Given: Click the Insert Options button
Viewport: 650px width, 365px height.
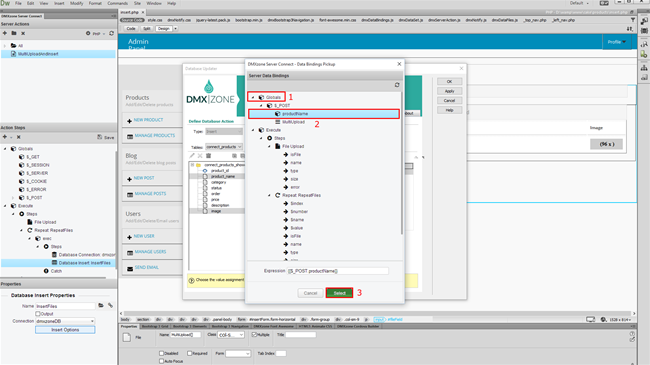Looking at the screenshot, I should tap(65, 330).
